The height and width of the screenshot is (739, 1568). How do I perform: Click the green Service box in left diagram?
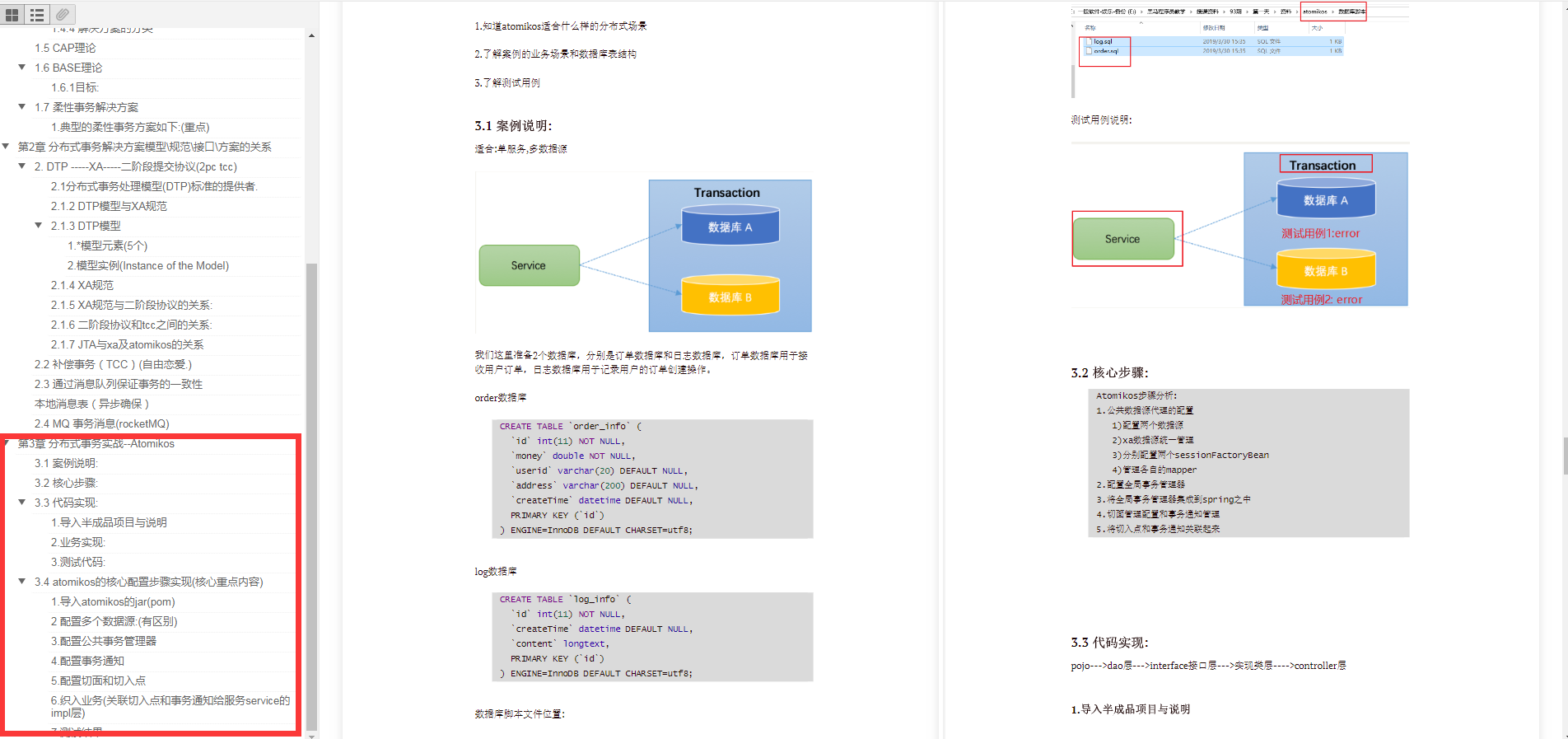529,265
